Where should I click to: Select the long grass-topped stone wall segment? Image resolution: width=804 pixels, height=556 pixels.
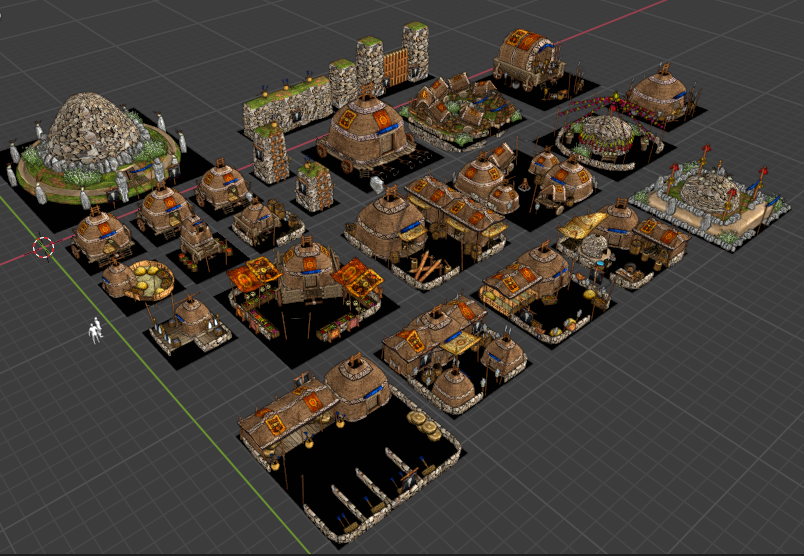pyautogui.click(x=290, y=105)
